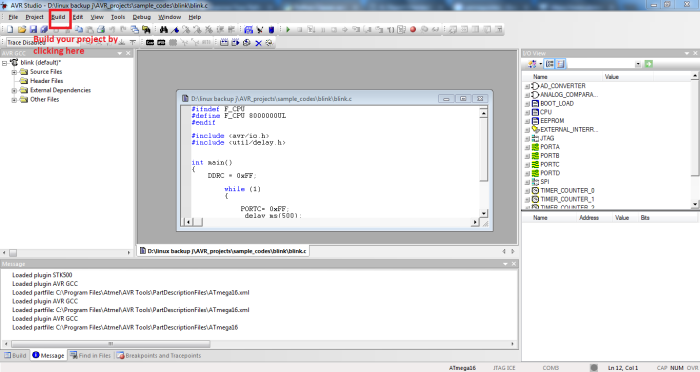Select the PORTB entry in I/O View

(550, 155)
